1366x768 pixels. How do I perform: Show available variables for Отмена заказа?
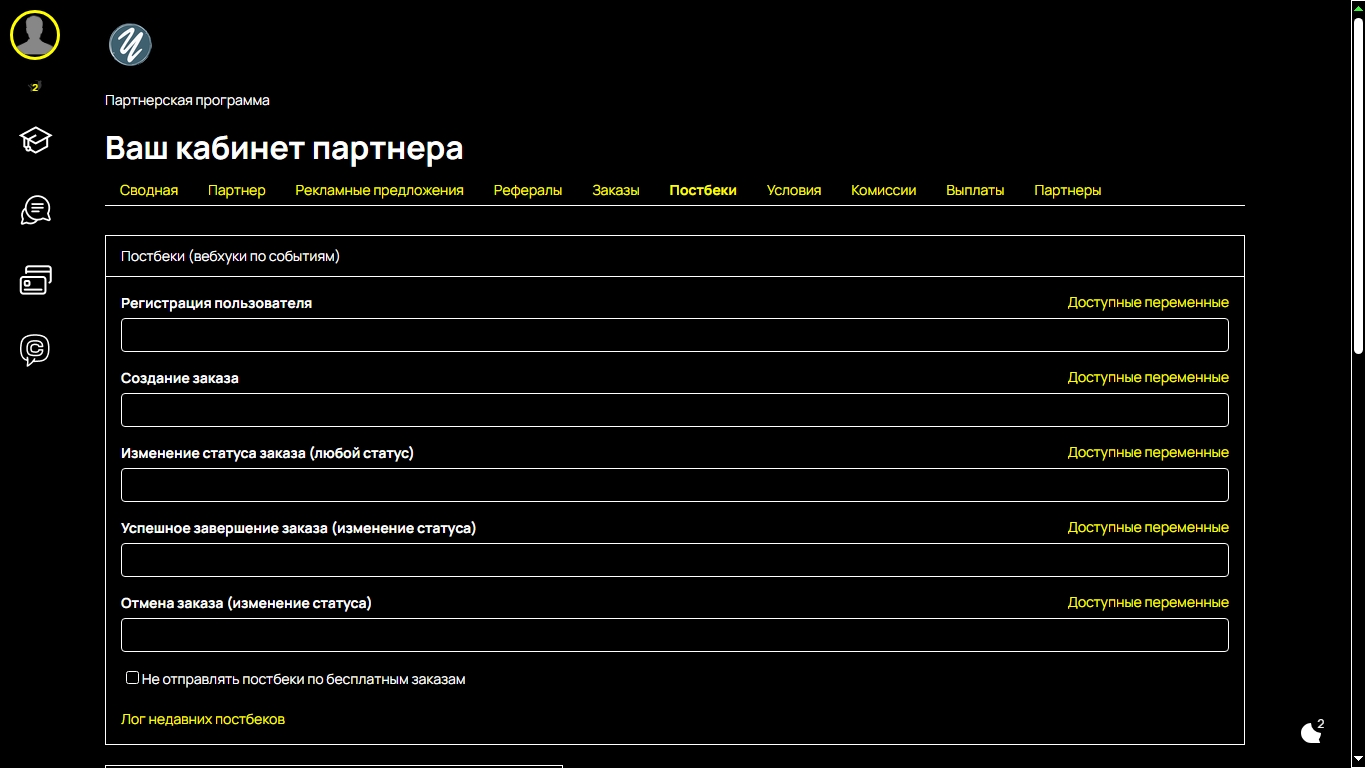(1147, 603)
